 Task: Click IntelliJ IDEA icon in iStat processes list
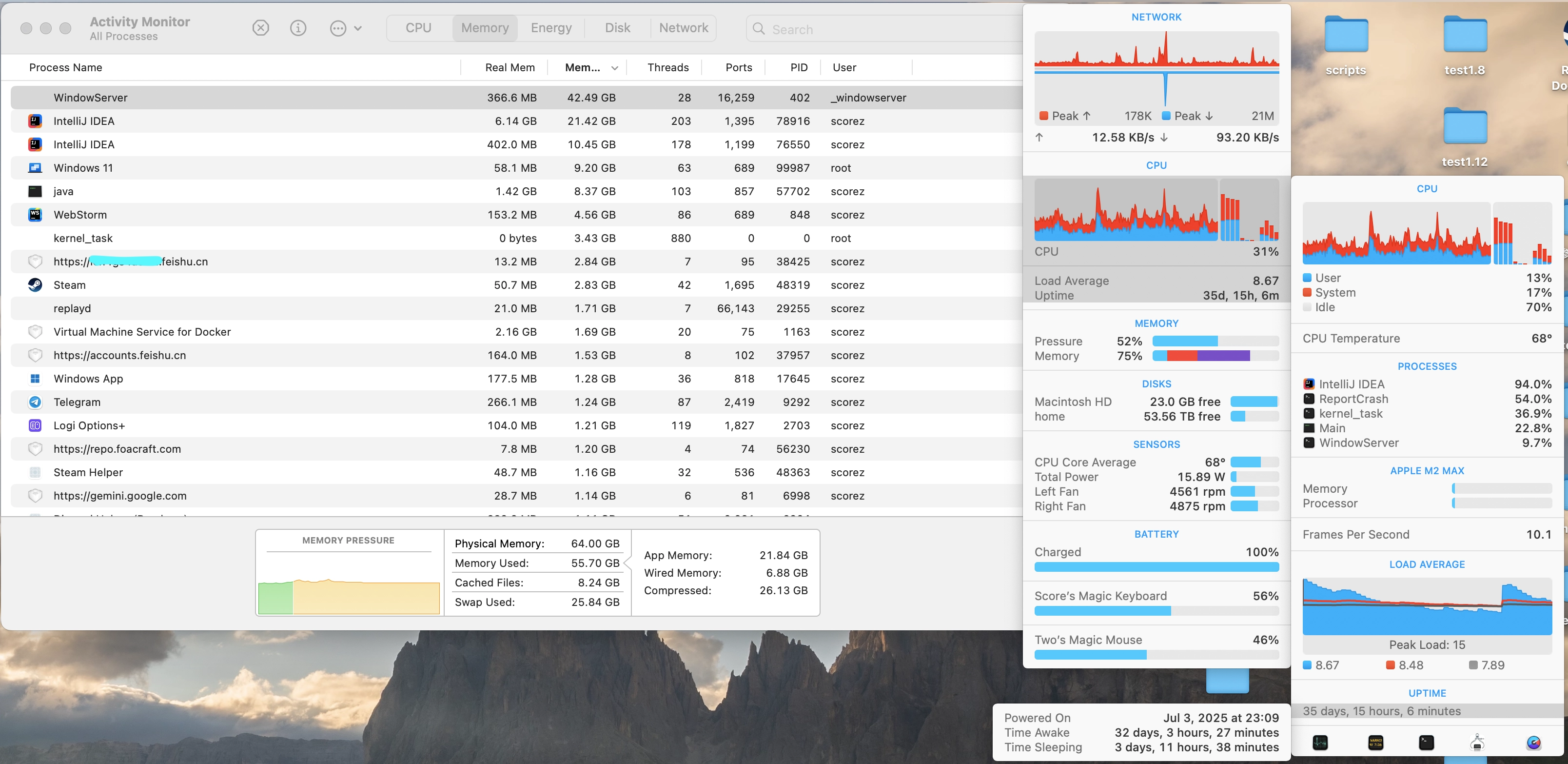point(1309,384)
